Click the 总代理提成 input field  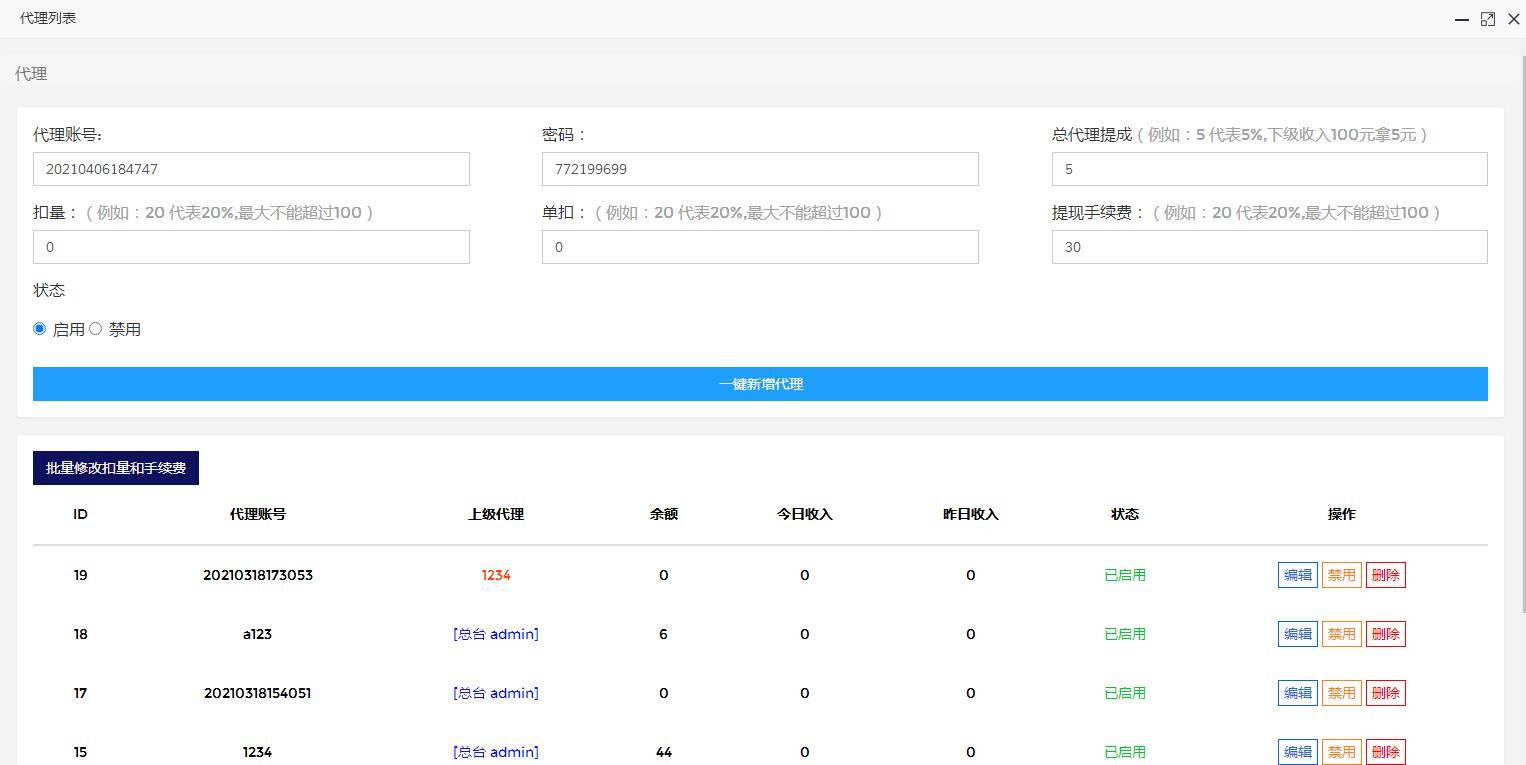click(x=1268, y=169)
